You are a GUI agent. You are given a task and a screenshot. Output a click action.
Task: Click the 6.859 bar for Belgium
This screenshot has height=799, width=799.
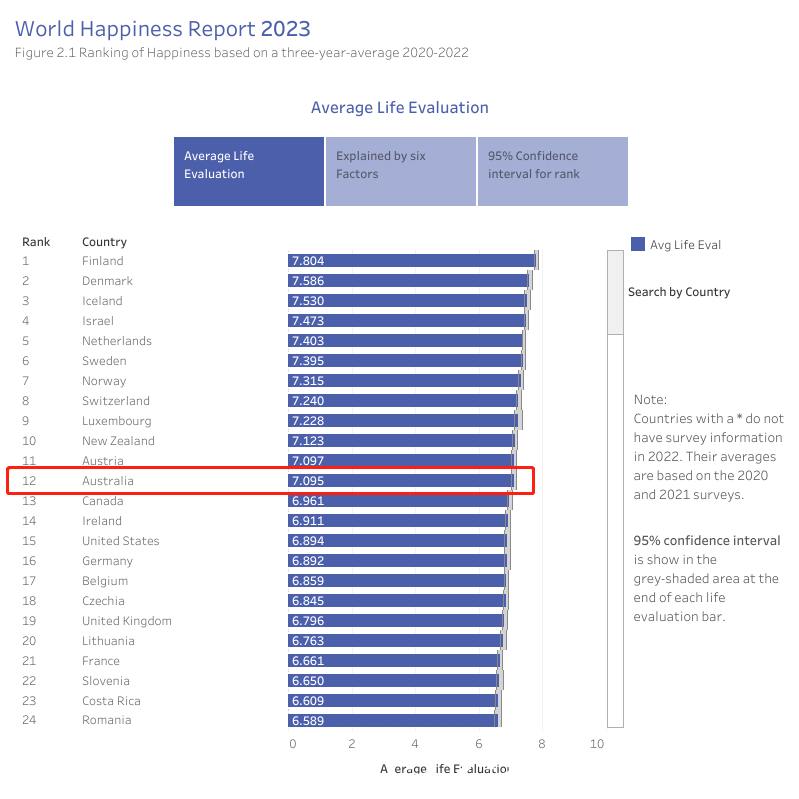point(397,581)
